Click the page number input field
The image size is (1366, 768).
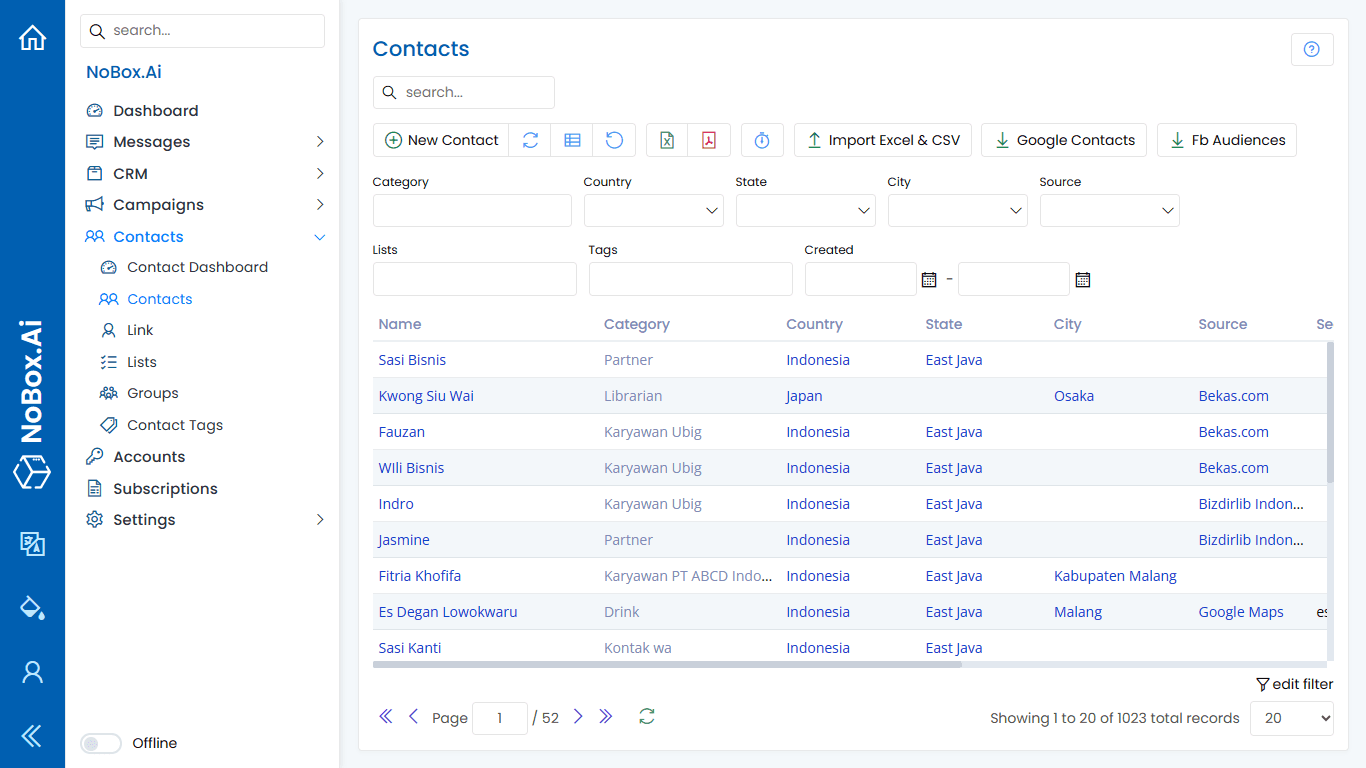499,717
